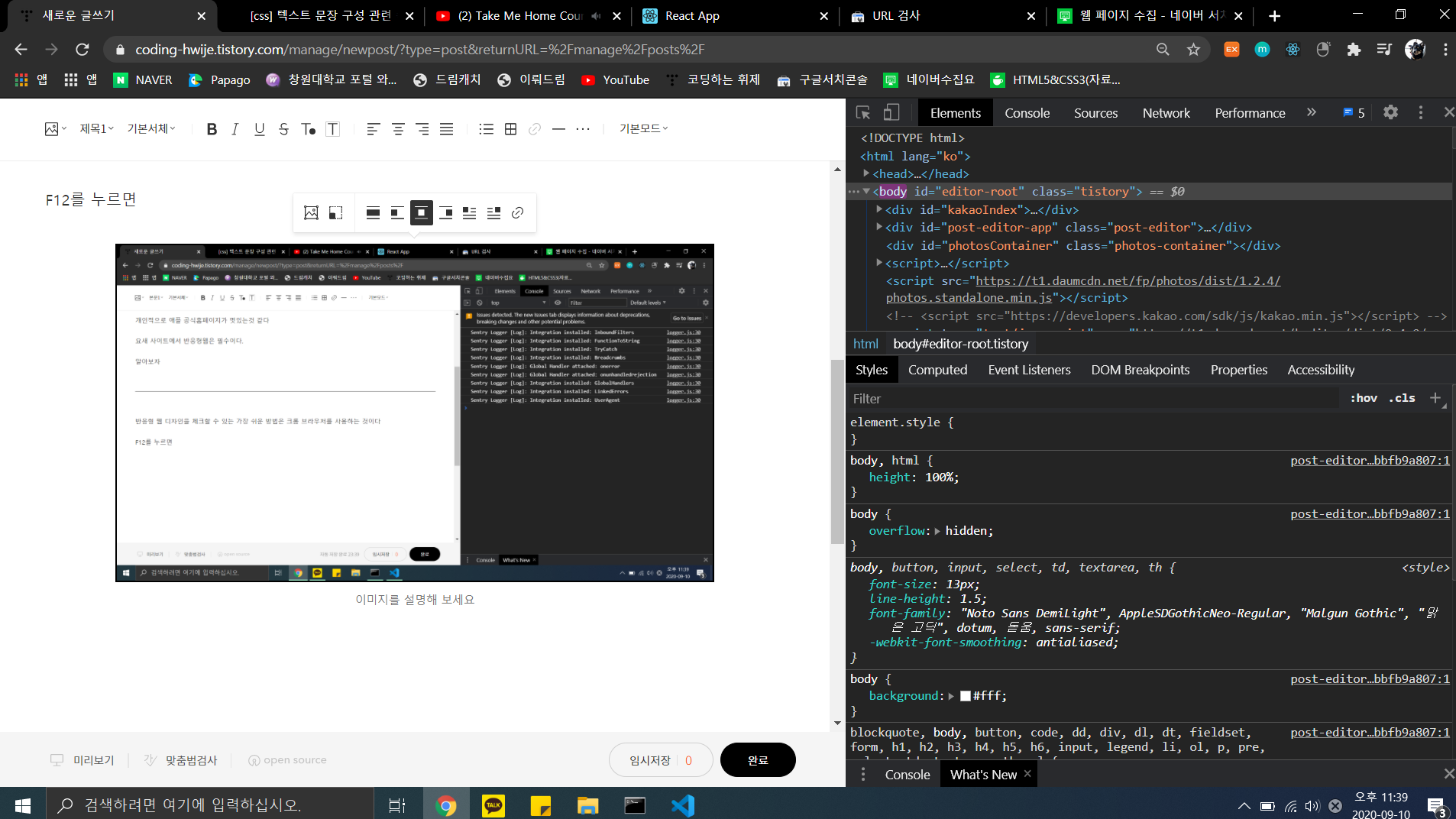Set image right-aligned layout in popup toolbar

point(446,212)
